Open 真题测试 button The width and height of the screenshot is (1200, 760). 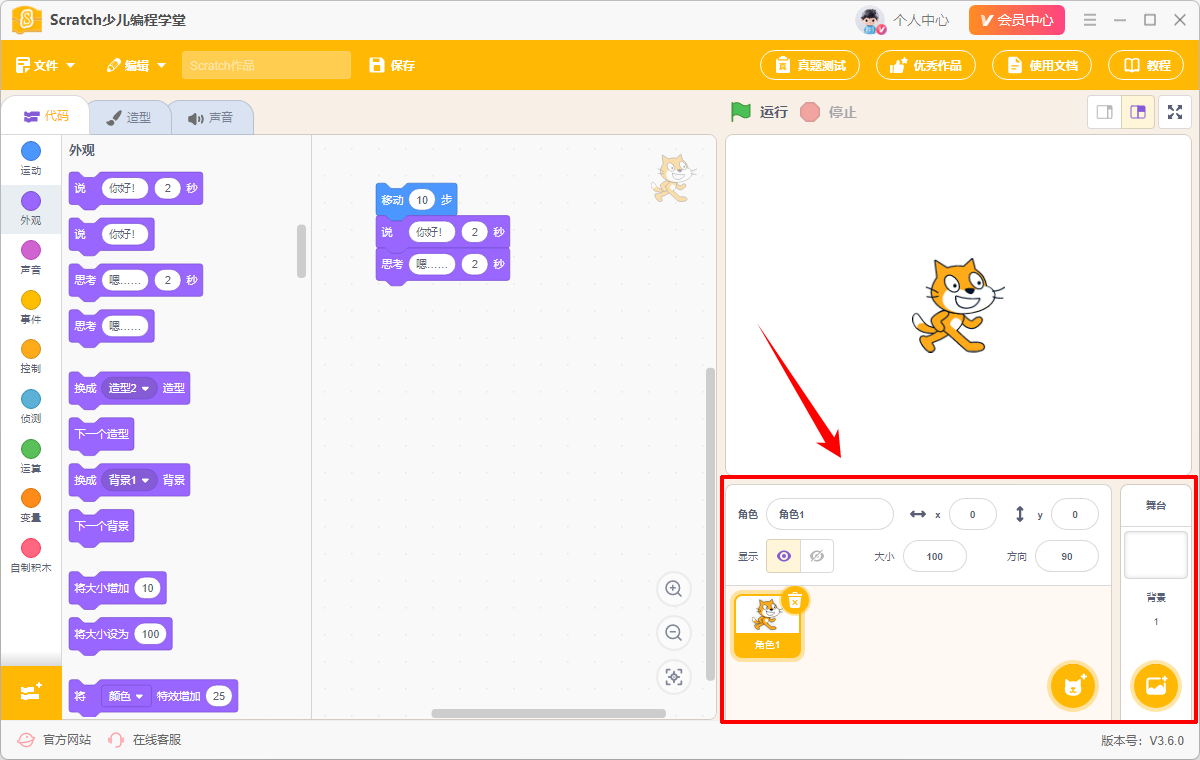[x=810, y=66]
